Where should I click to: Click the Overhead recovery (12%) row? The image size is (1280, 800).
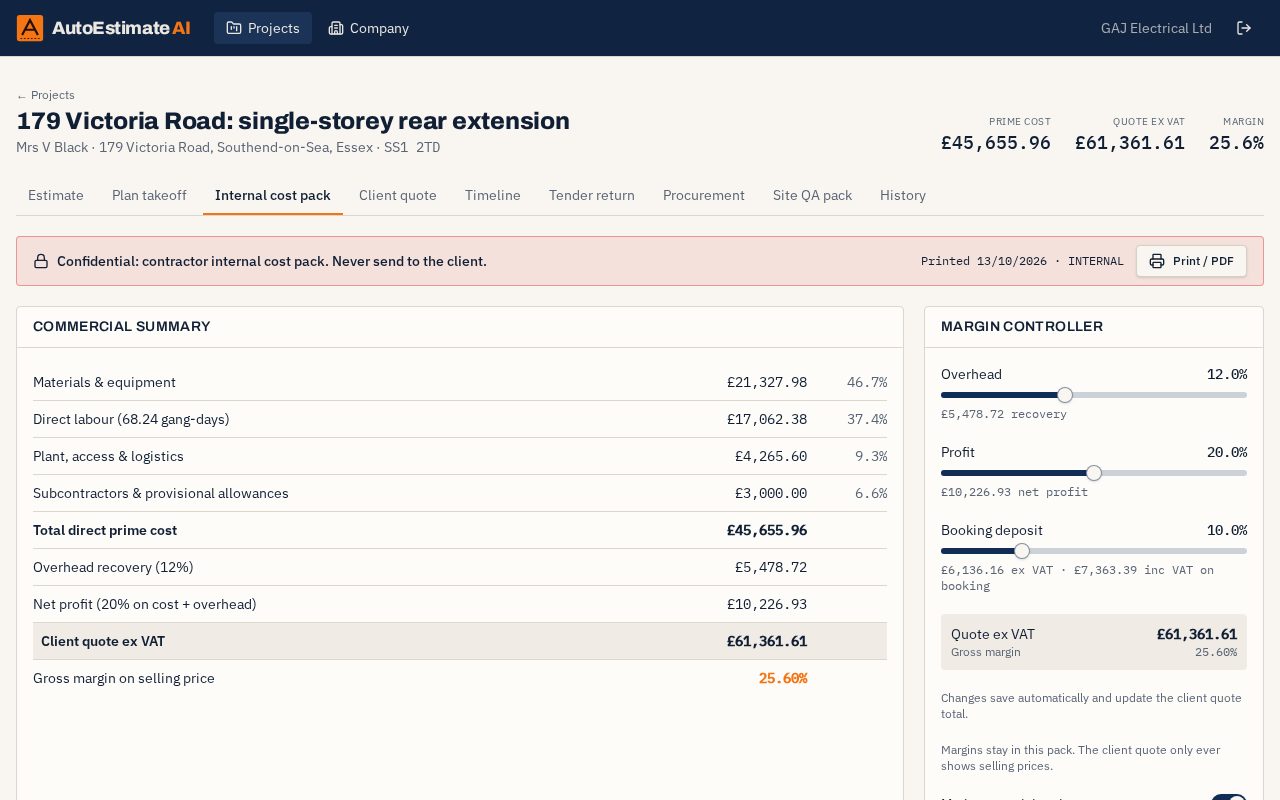(x=460, y=567)
